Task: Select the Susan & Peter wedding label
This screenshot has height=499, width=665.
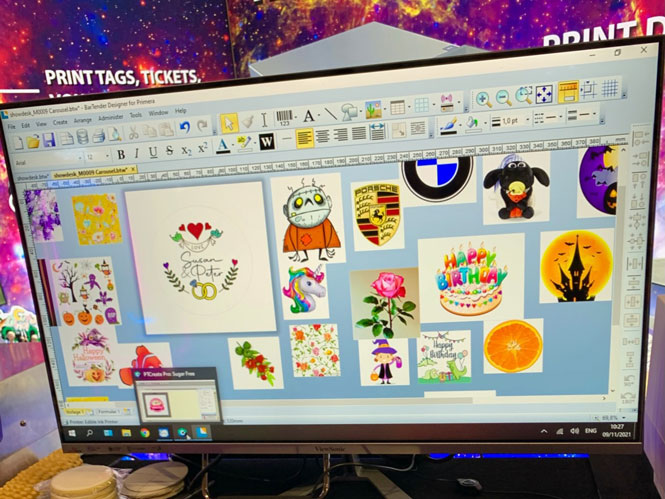Action: point(199,257)
